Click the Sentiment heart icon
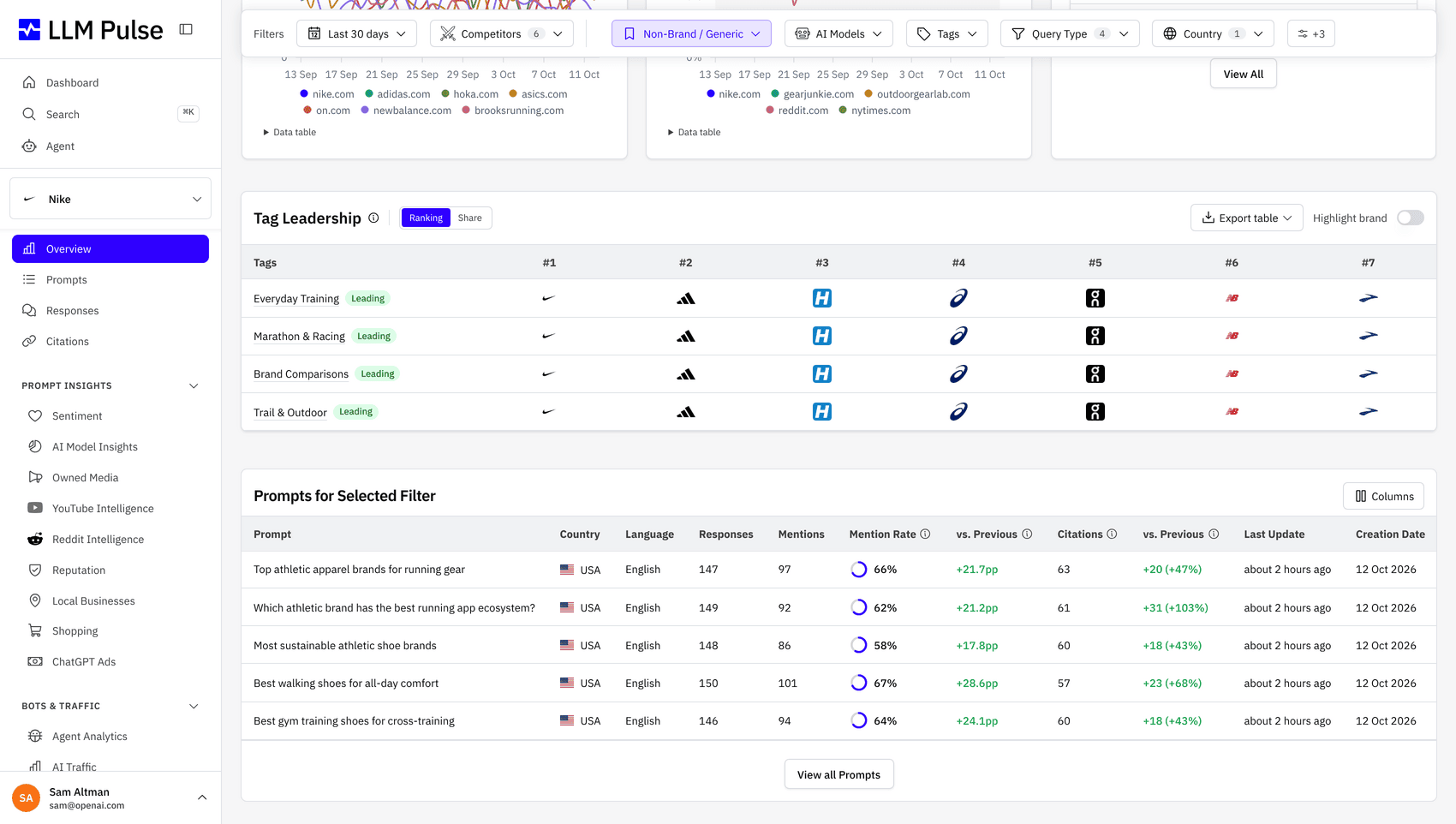This screenshot has width=1456, height=824. (35, 416)
